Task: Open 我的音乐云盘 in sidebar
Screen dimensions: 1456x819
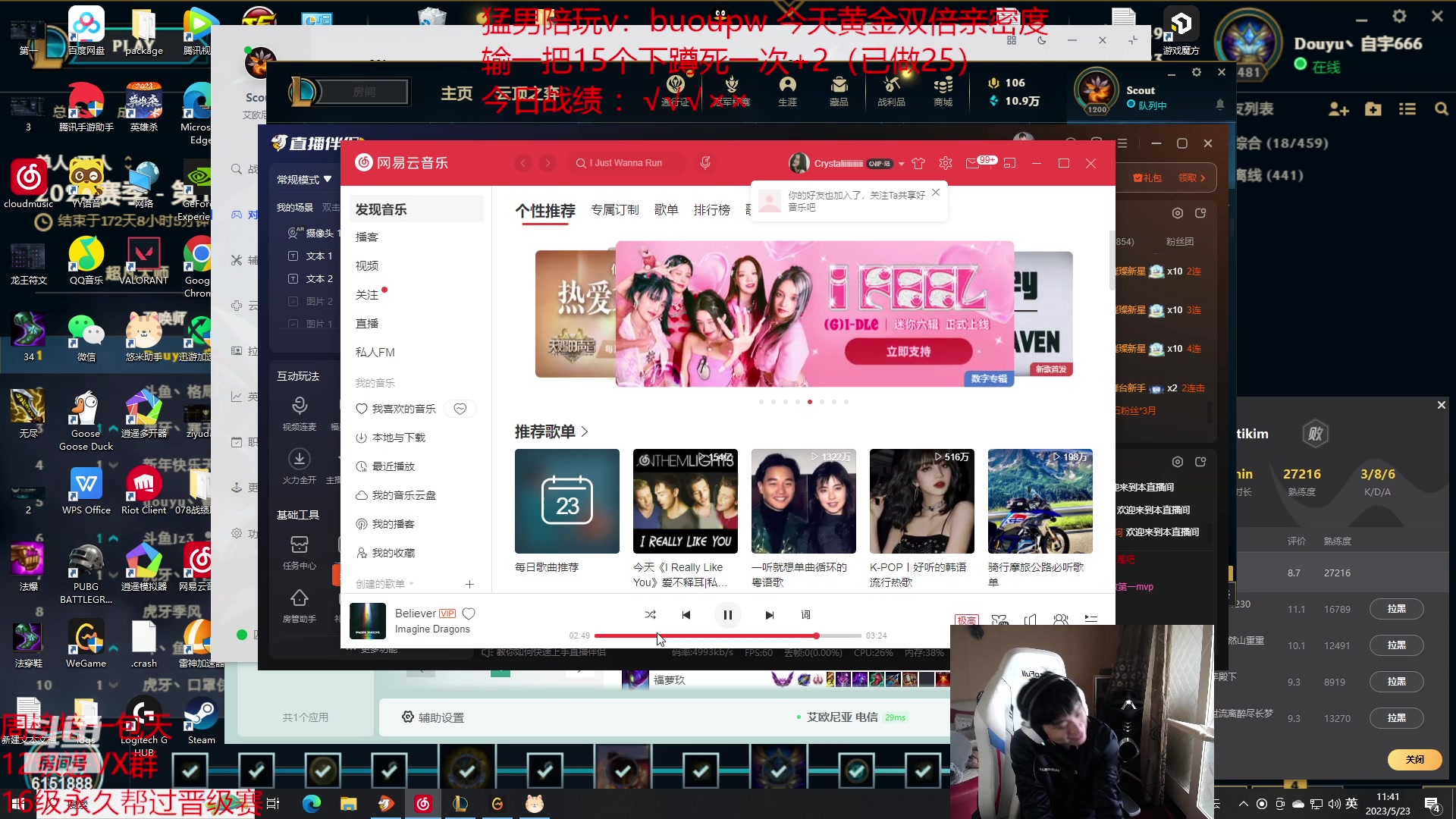Action: [x=396, y=495]
